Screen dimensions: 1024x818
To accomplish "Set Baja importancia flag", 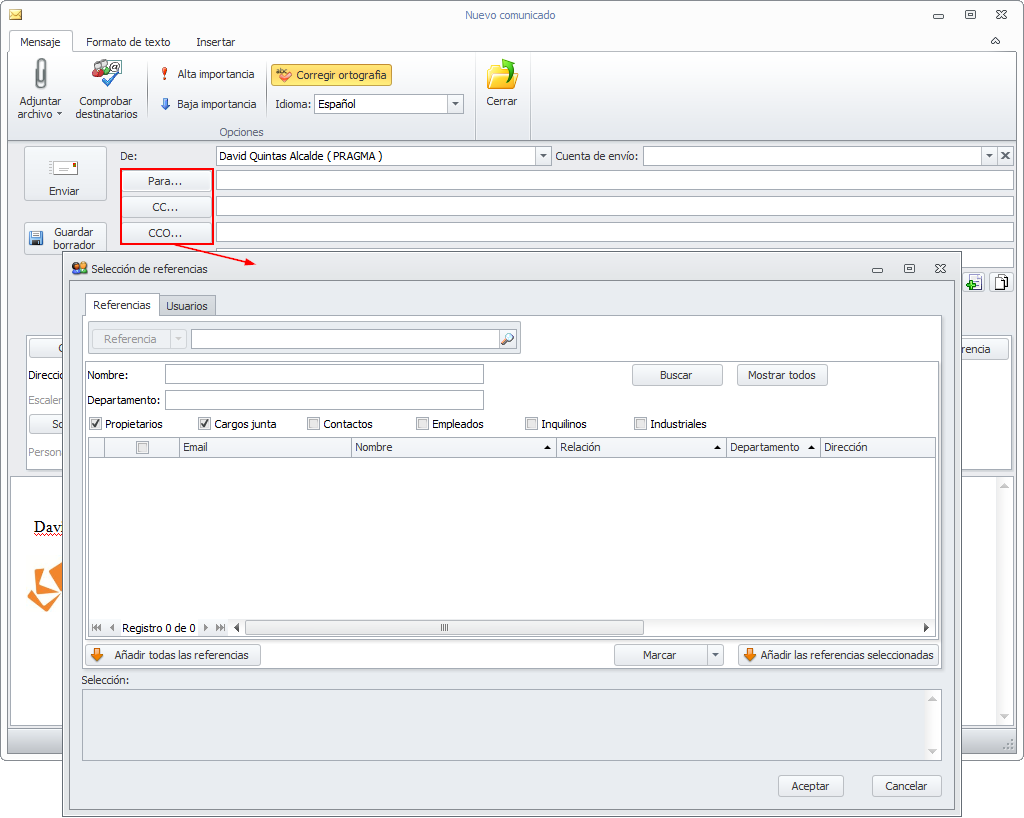I will point(208,104).
